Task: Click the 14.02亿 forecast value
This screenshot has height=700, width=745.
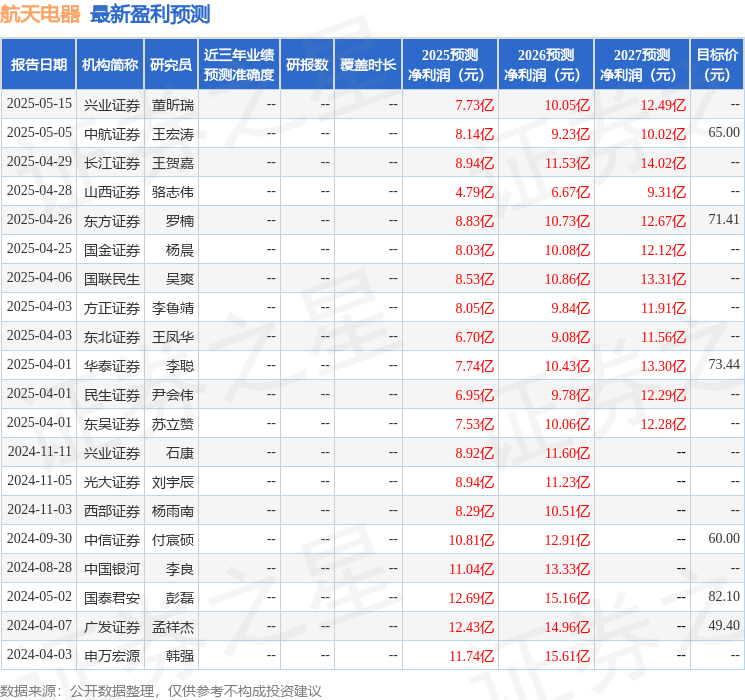Action: (x=663, y=163)
